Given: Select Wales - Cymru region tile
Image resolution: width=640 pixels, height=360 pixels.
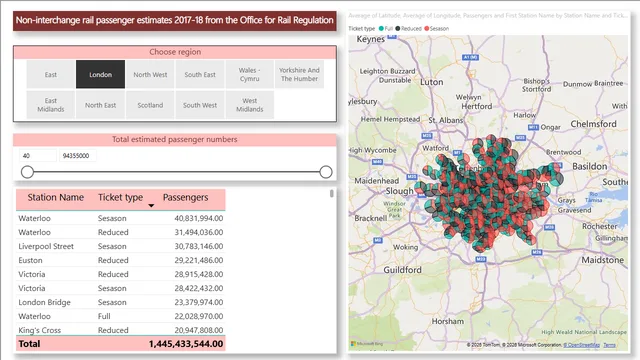Looking at the screenshot, I should pos(249,74).
